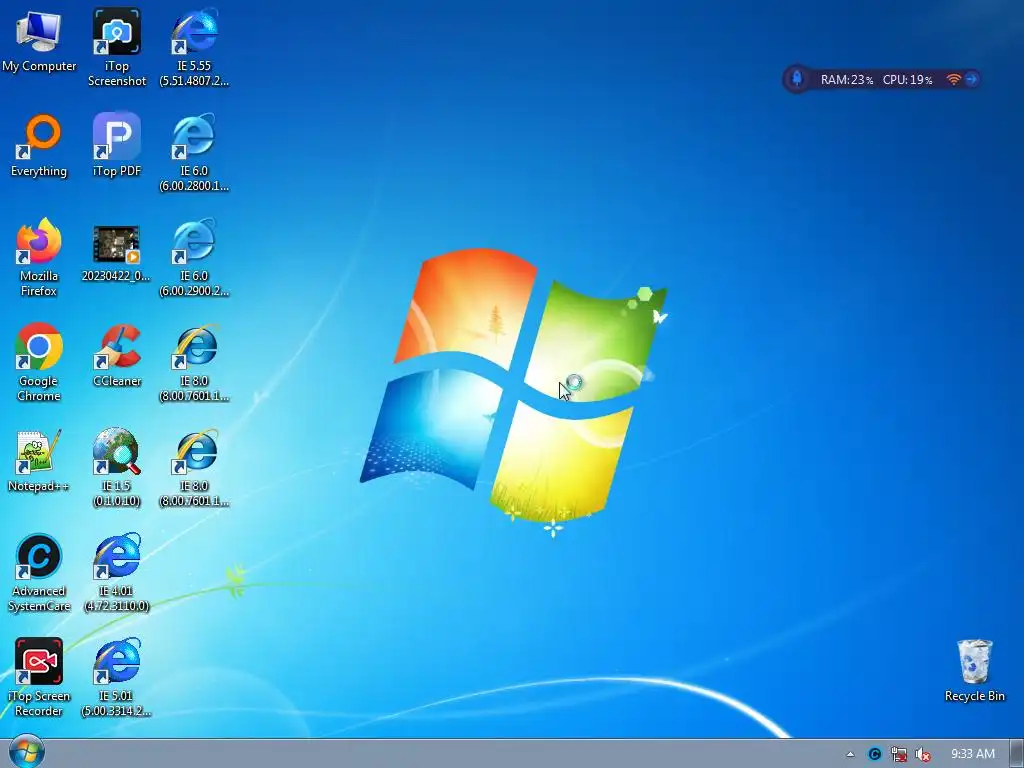The width and height of the screenshot is (1024, 768).
Task: Select the IE 4.01 (4.72.3110.0) shortcut
Action: click(116, 573)
